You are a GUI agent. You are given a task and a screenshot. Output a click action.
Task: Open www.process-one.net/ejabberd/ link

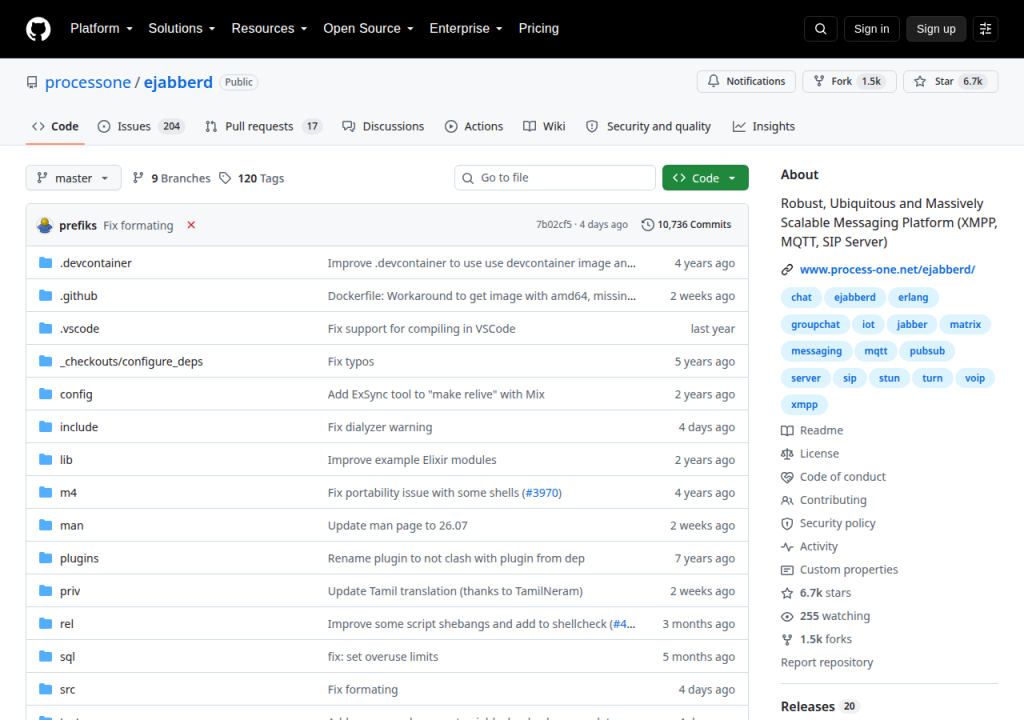pyautogui.click(x=887, y=269)
